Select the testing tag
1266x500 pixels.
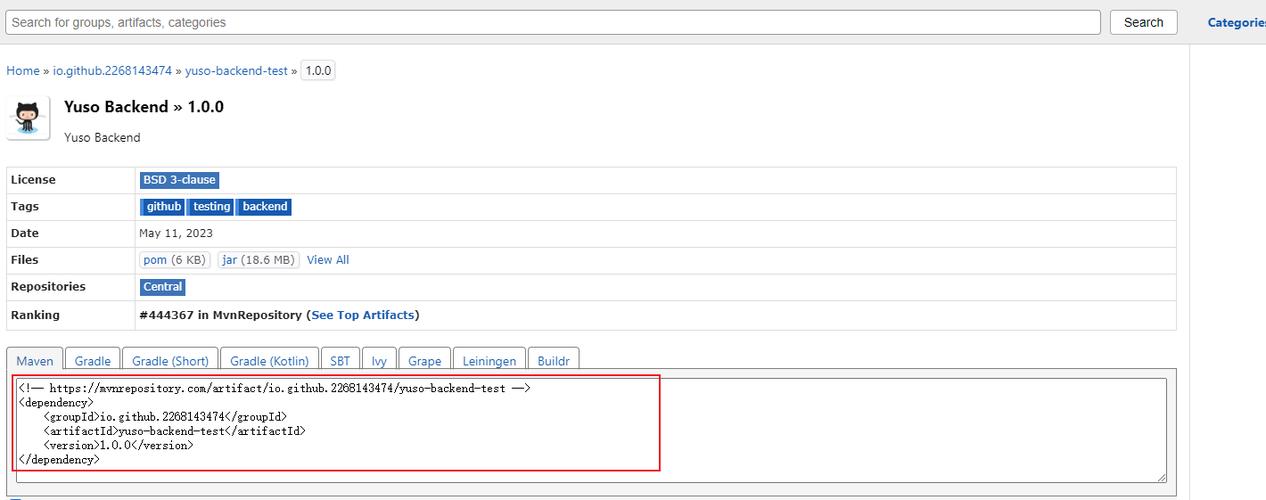[x=211, y=207]
